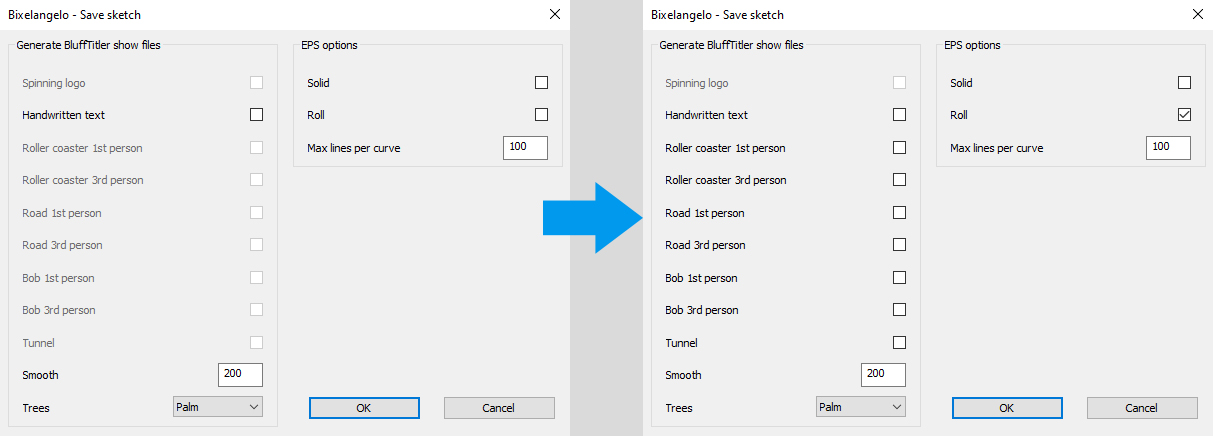Enable Handwritten text in the left dialog

tap(256, 115)
